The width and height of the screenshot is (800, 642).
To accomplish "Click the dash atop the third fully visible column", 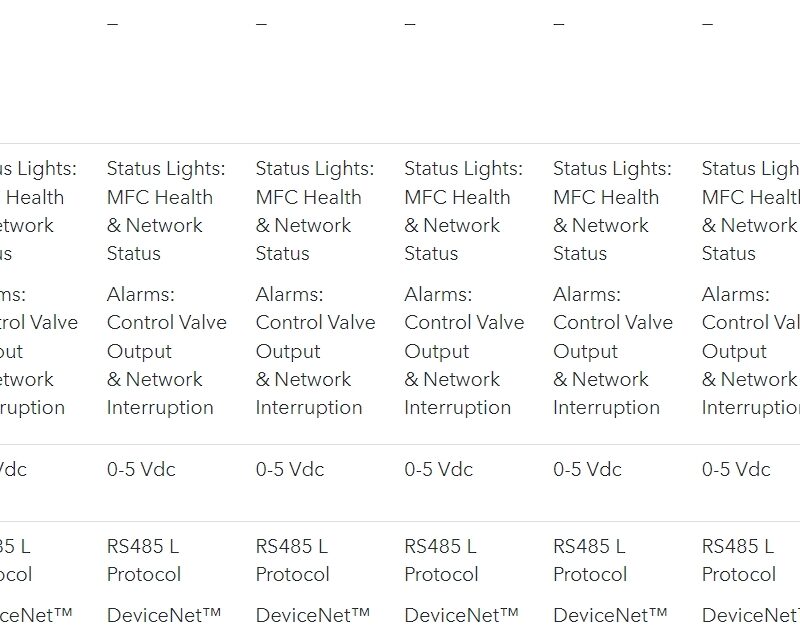I will click(x=410, y=24).
